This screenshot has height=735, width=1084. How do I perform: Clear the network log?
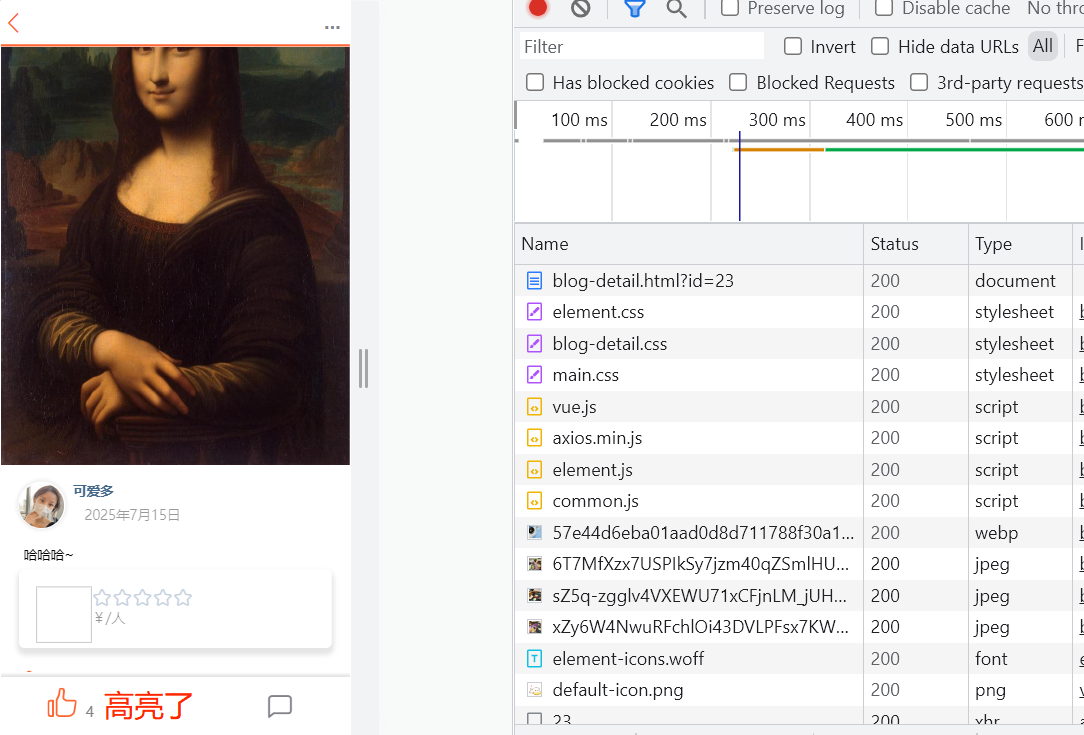[581, 8]
